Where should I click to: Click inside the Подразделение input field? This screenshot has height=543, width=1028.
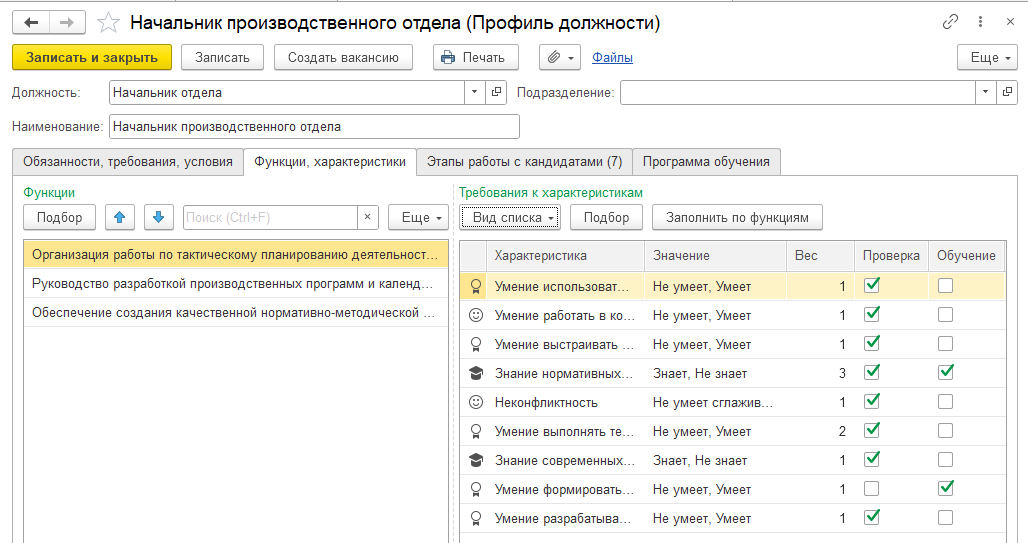click(x=798, y=92)
